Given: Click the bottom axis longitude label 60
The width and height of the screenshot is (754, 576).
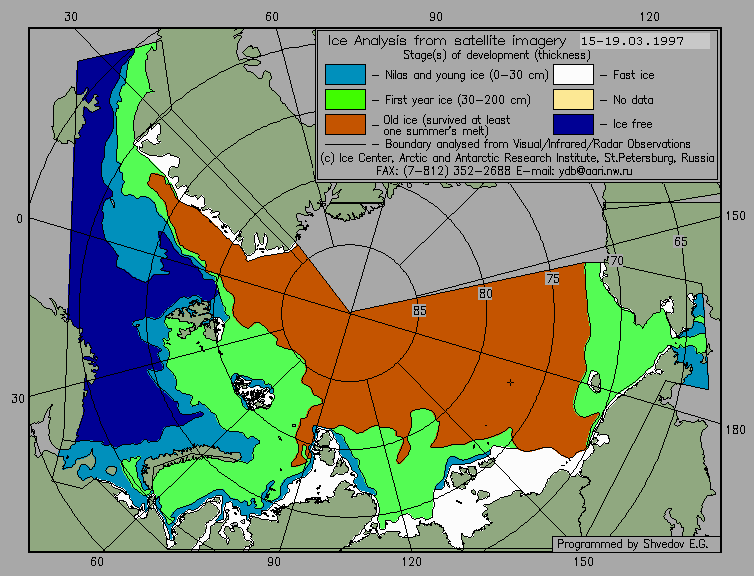Looking at the screenshot, I should [97, 562].
